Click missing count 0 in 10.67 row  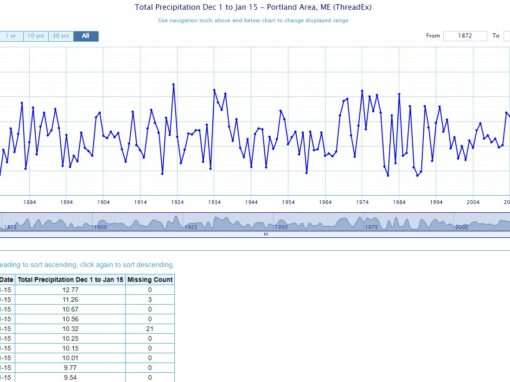150,309
